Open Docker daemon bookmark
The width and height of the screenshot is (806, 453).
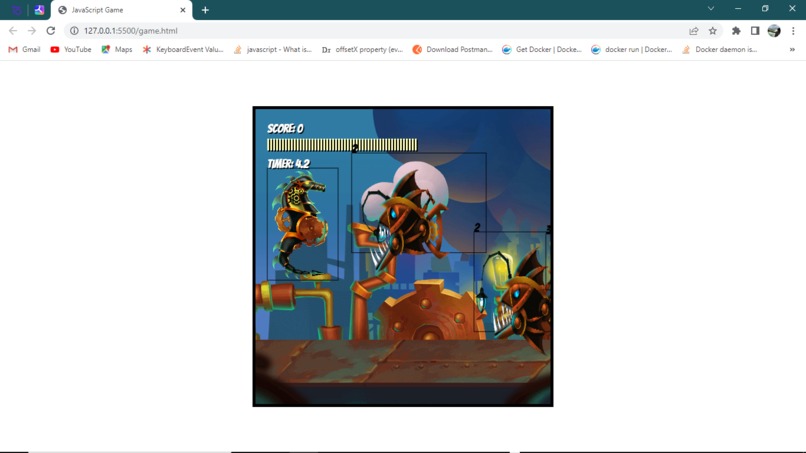tap(719, 49)
